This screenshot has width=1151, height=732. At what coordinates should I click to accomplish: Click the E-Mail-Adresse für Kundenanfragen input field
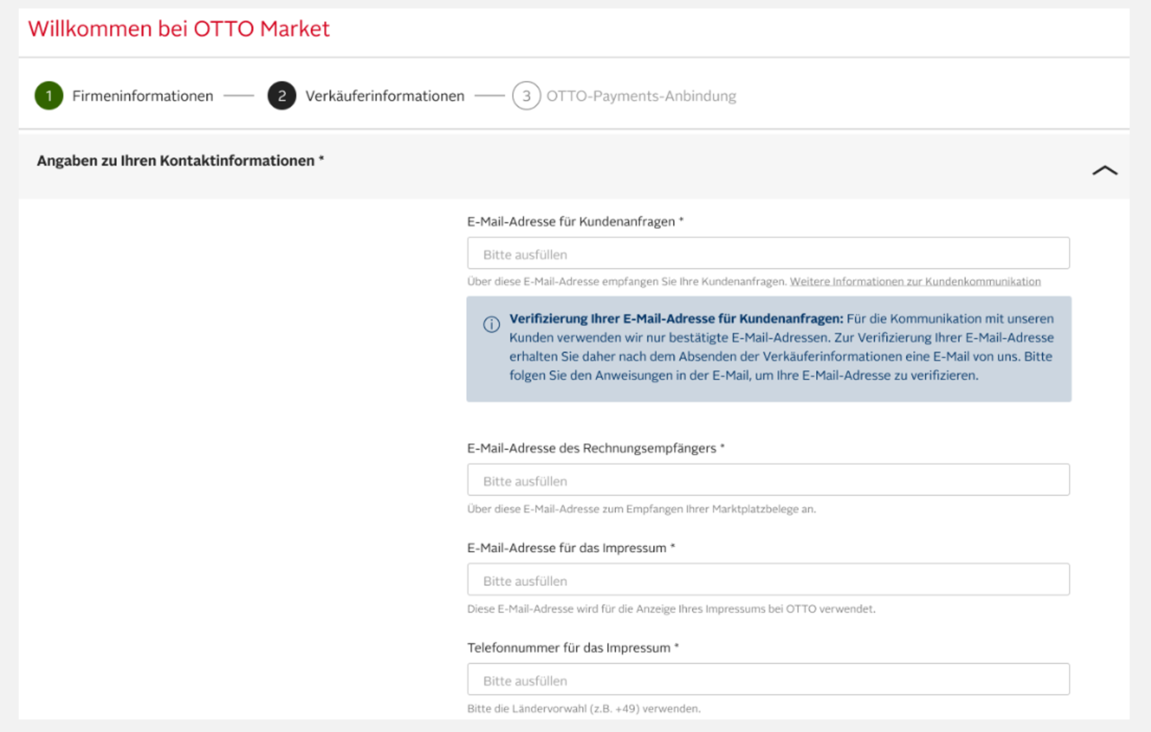pyautogui.click(x=767, y=252)
